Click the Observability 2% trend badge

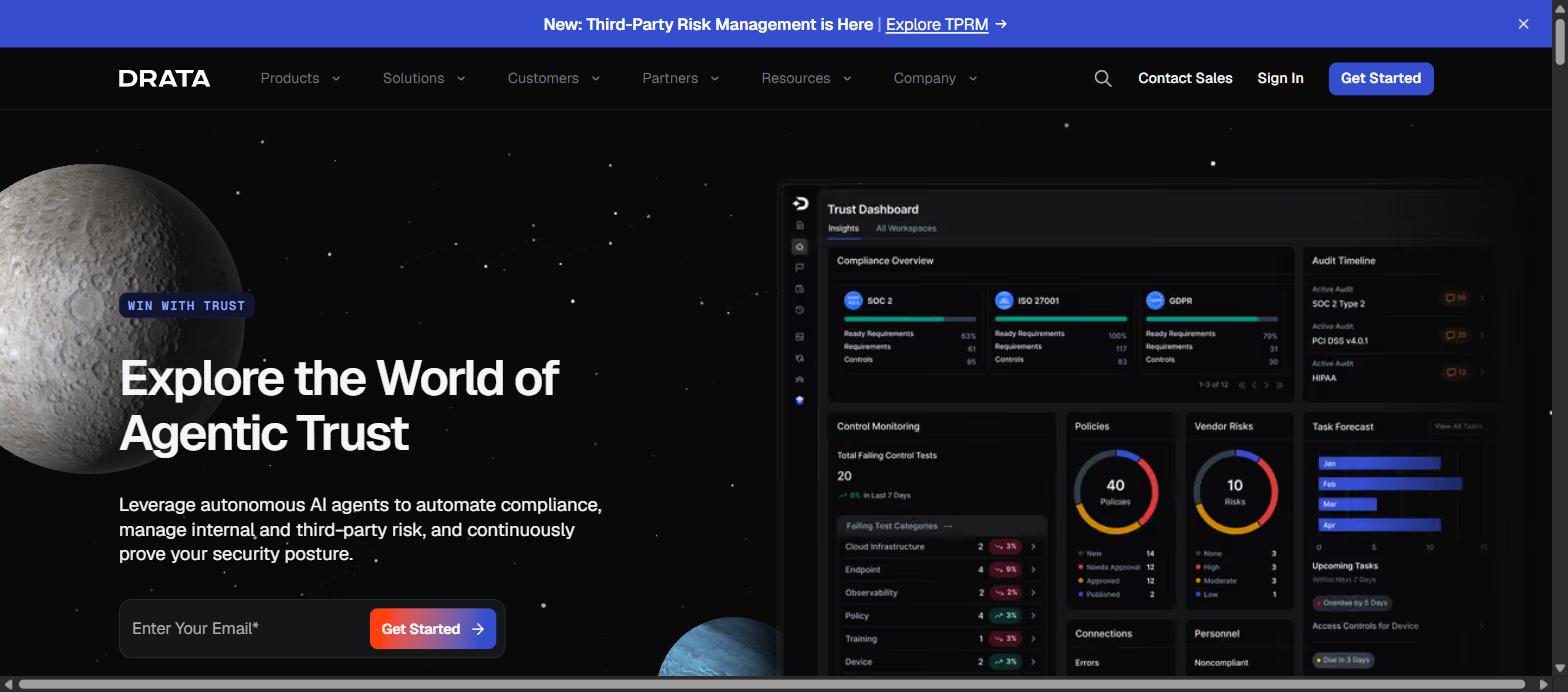click(1005, 593)
